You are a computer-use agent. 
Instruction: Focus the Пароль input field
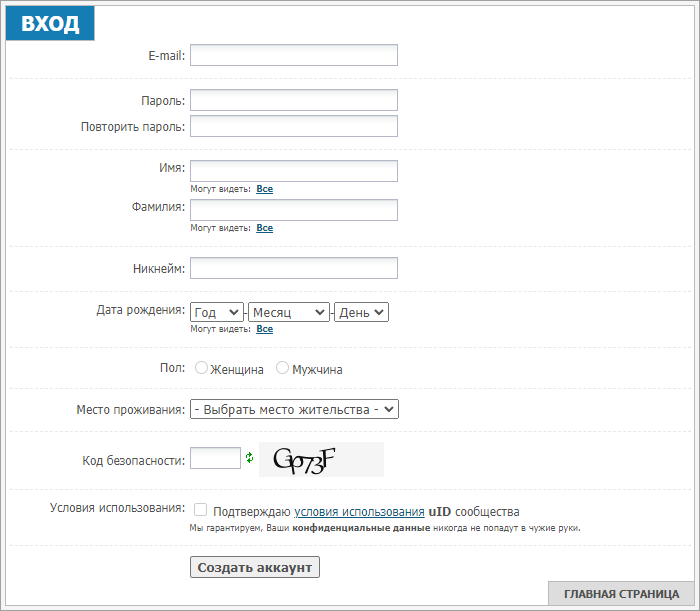coord(294,100)
